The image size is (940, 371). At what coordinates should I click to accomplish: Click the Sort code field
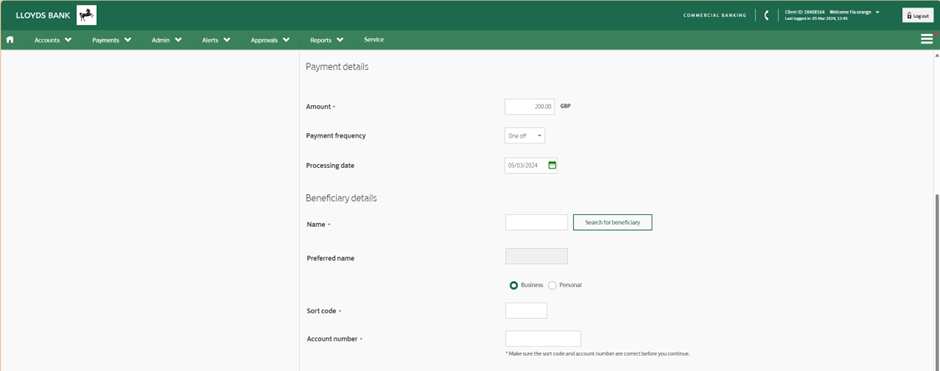[x=526, y=310]
